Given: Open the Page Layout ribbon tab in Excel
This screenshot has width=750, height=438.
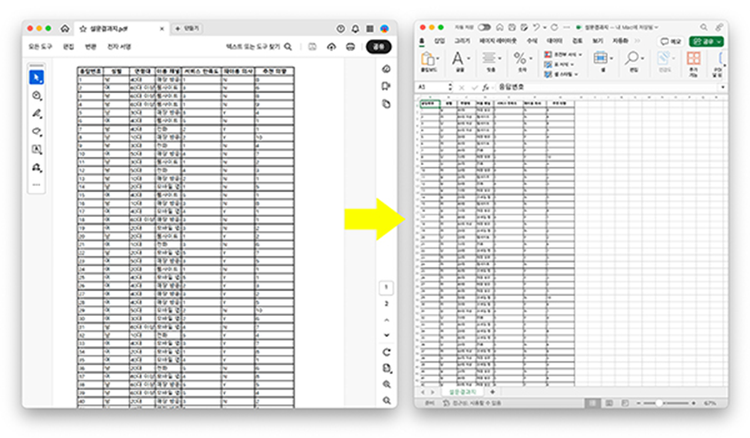Looking at the screenshot, I should (497, 41).
